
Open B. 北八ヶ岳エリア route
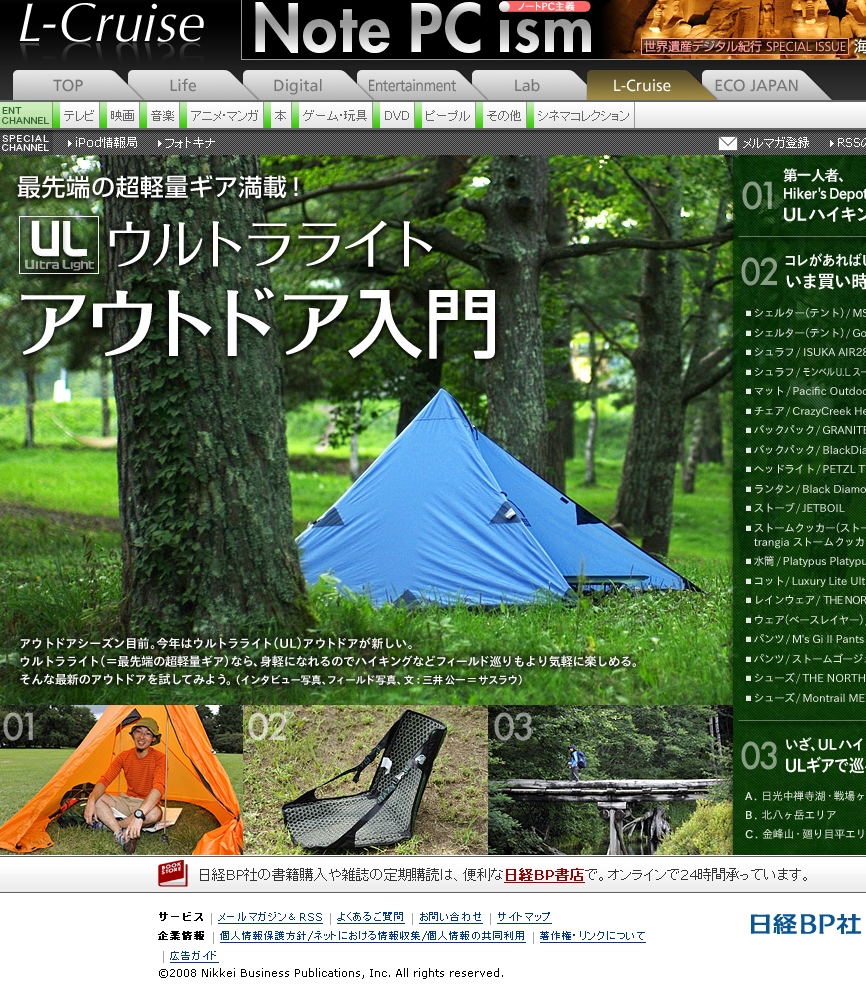click(790, 815)
